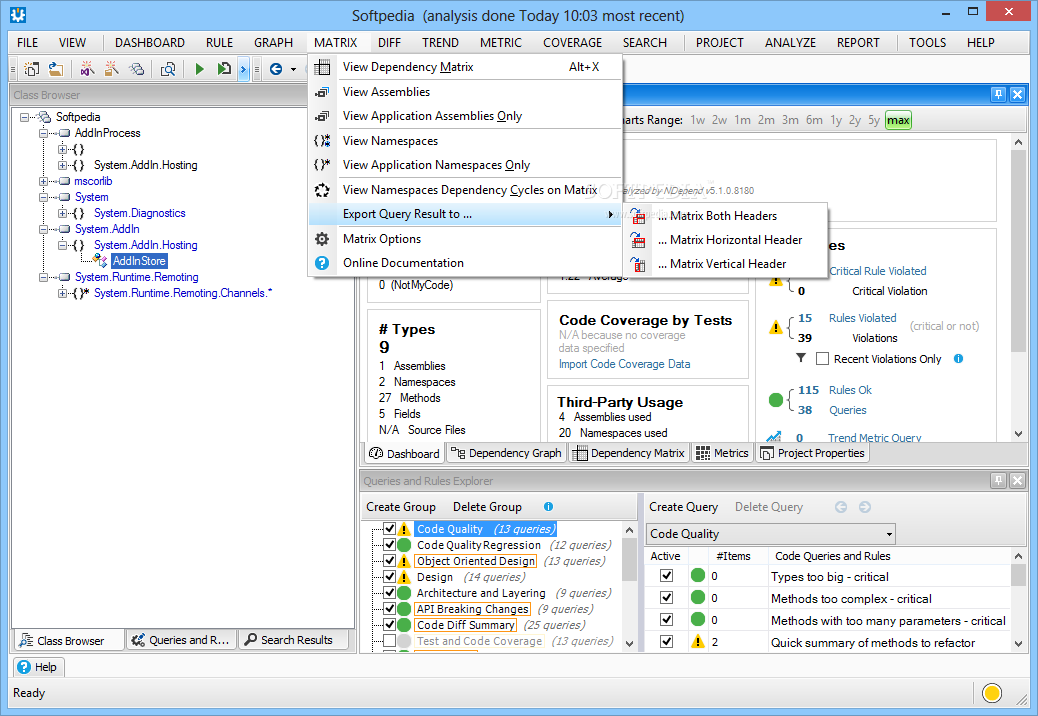Click the Matrix Both Headers export icon
Viewport: 1038px width, 716px height.
[637, 216]
